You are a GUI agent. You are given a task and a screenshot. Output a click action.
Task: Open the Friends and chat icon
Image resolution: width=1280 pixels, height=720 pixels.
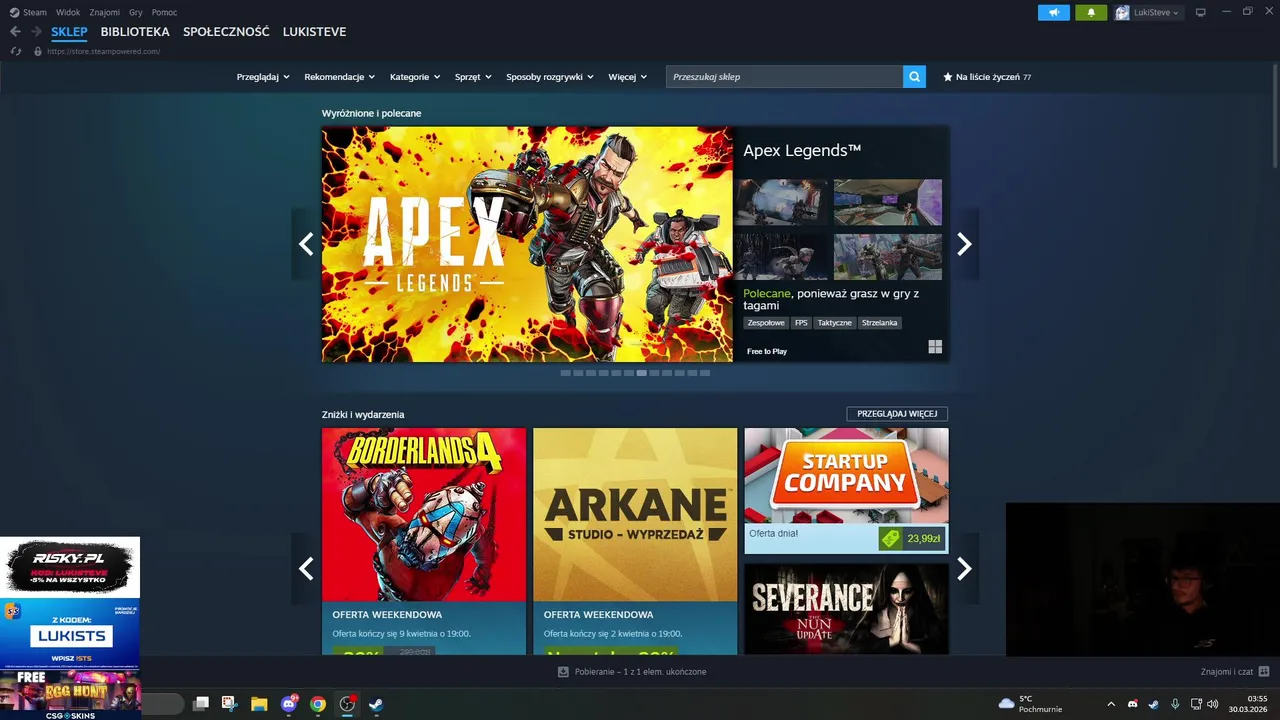1264,672
